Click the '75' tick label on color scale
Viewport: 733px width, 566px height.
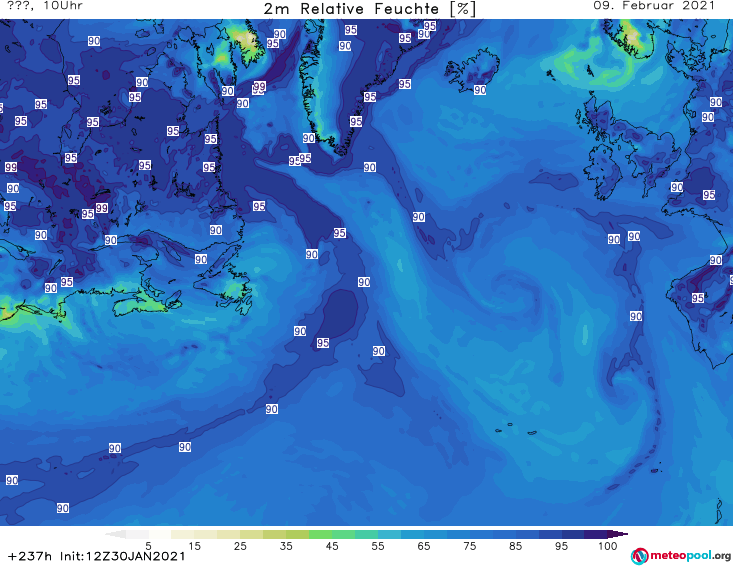tap(469, 546)
